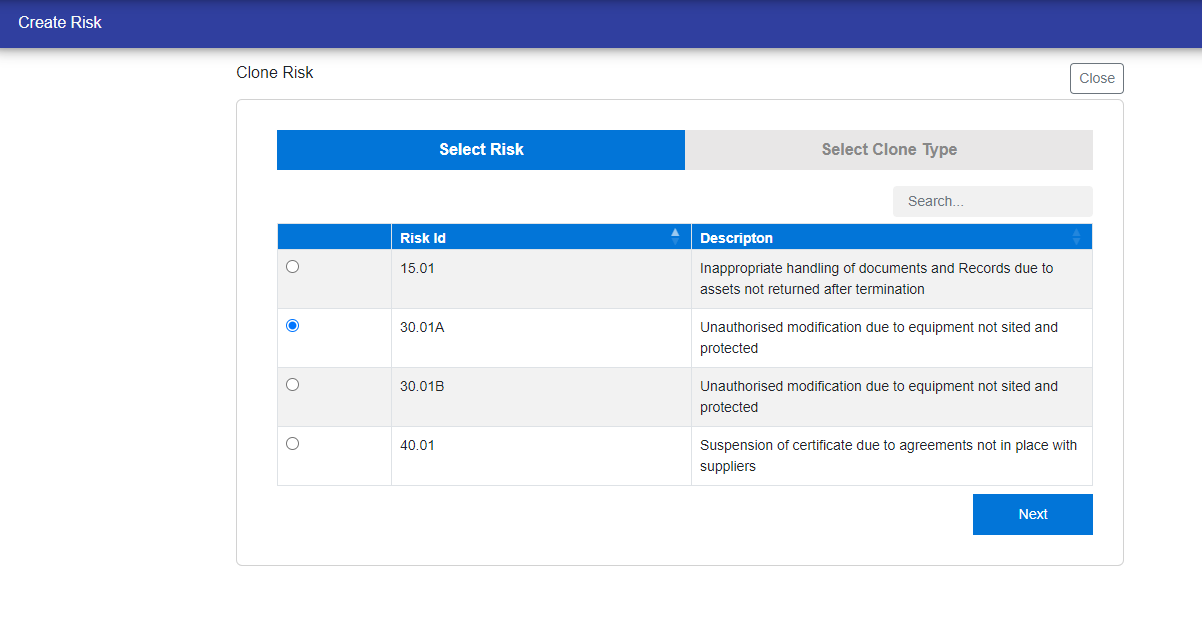The height and width of the screenshot is (628, 1202).
Task: Click the 30.01B risk id cell
Action: (x=422, y=386)
